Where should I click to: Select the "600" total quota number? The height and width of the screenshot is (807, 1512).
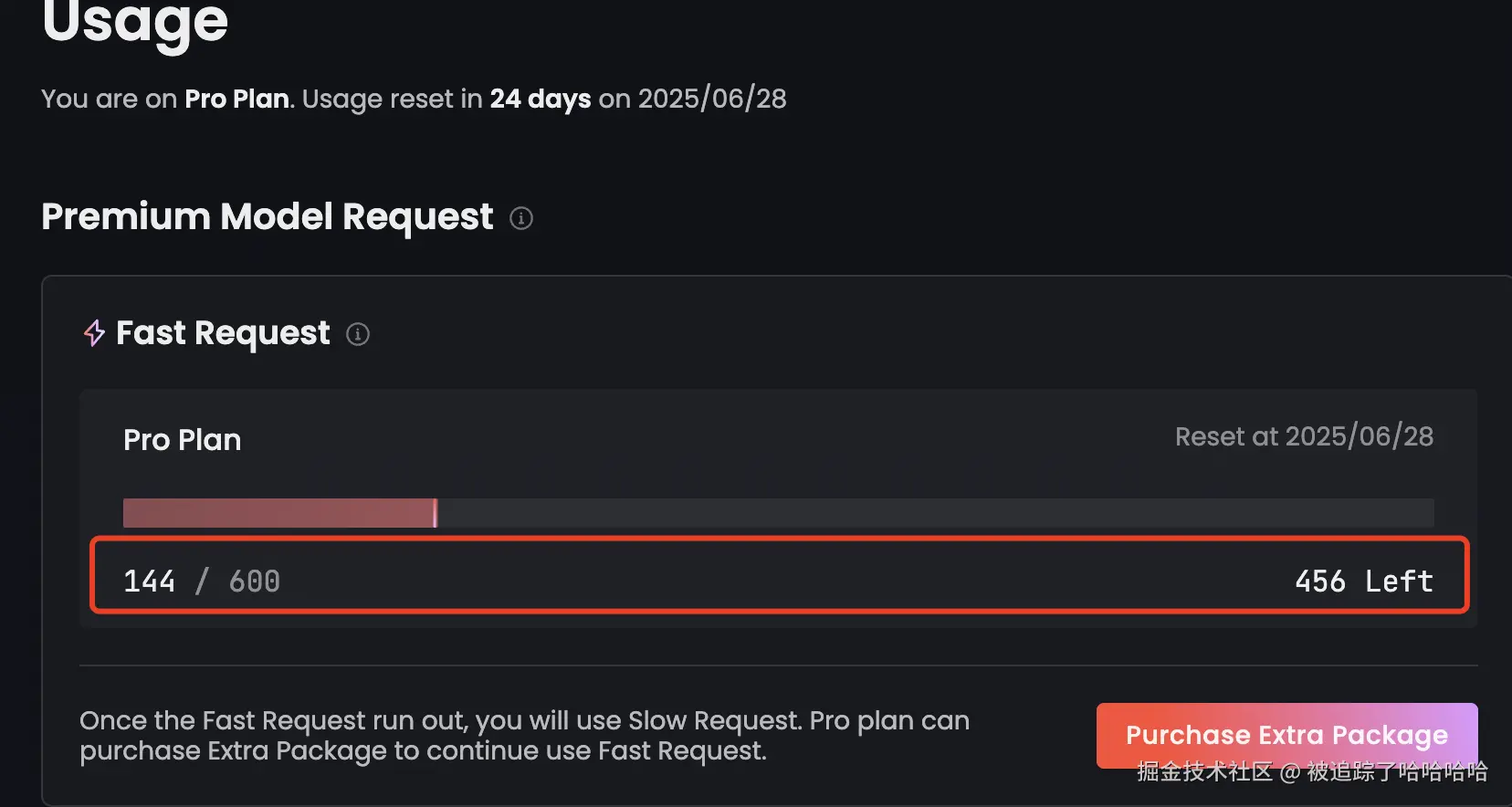coord(254,582)
